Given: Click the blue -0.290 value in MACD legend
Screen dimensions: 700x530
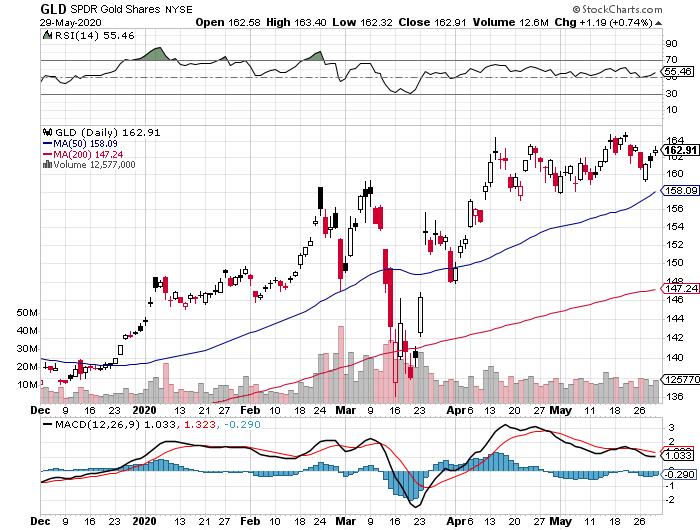Looking at the screenshot, I should pyautogui.click(x=242, y=425).
